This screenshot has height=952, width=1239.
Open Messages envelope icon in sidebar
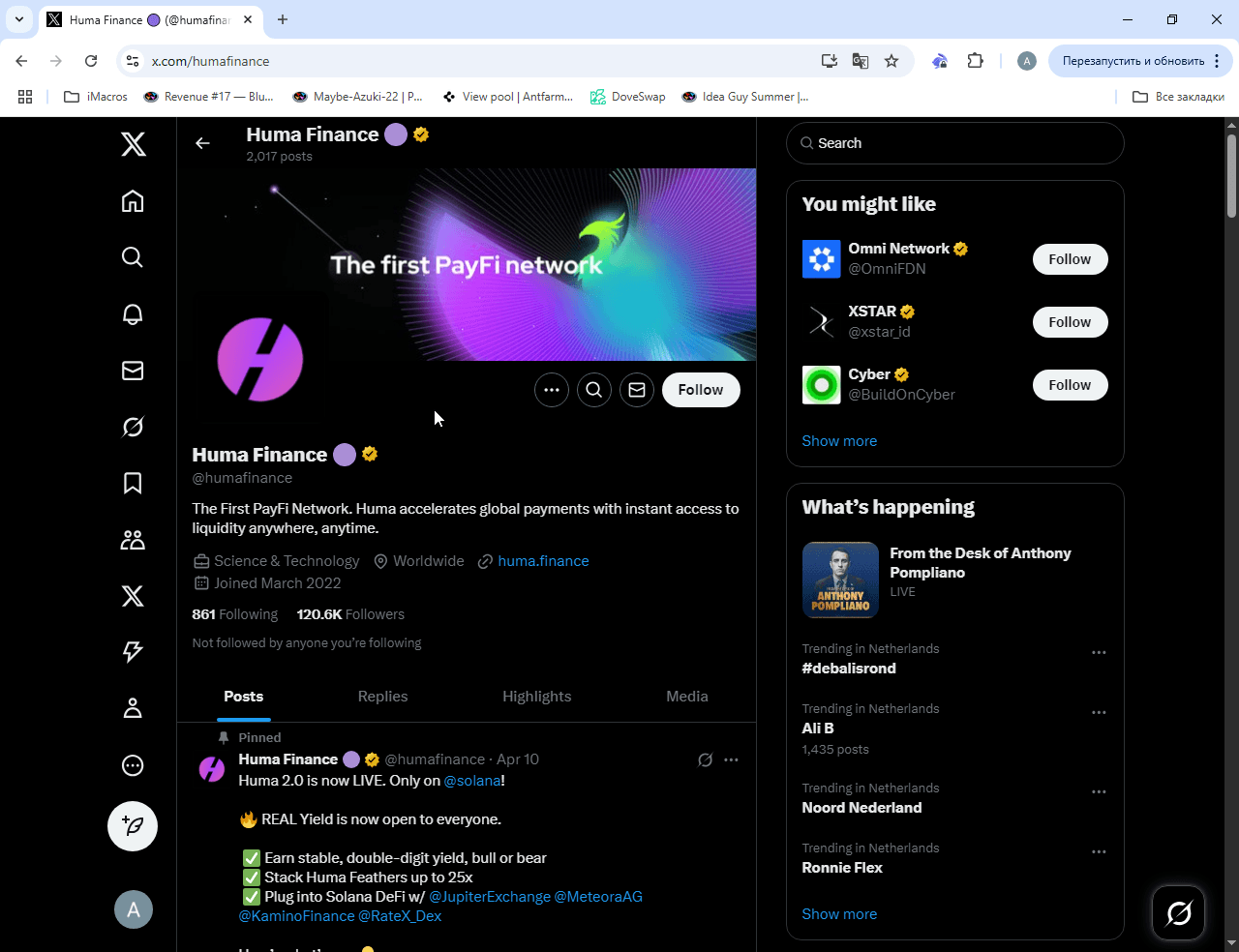[x=133, y=371]
